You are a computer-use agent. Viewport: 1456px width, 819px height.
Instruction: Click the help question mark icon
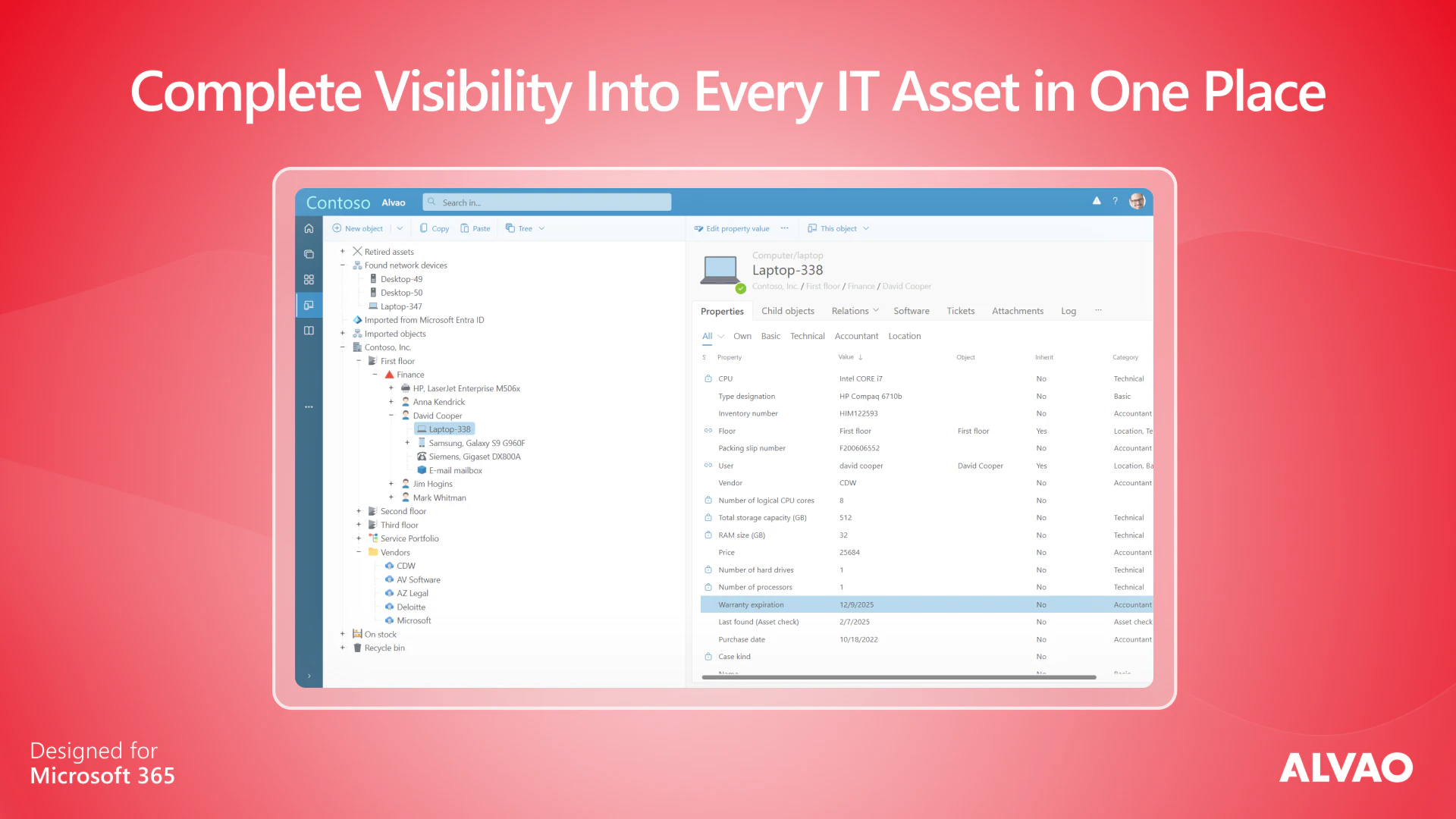1115,201
